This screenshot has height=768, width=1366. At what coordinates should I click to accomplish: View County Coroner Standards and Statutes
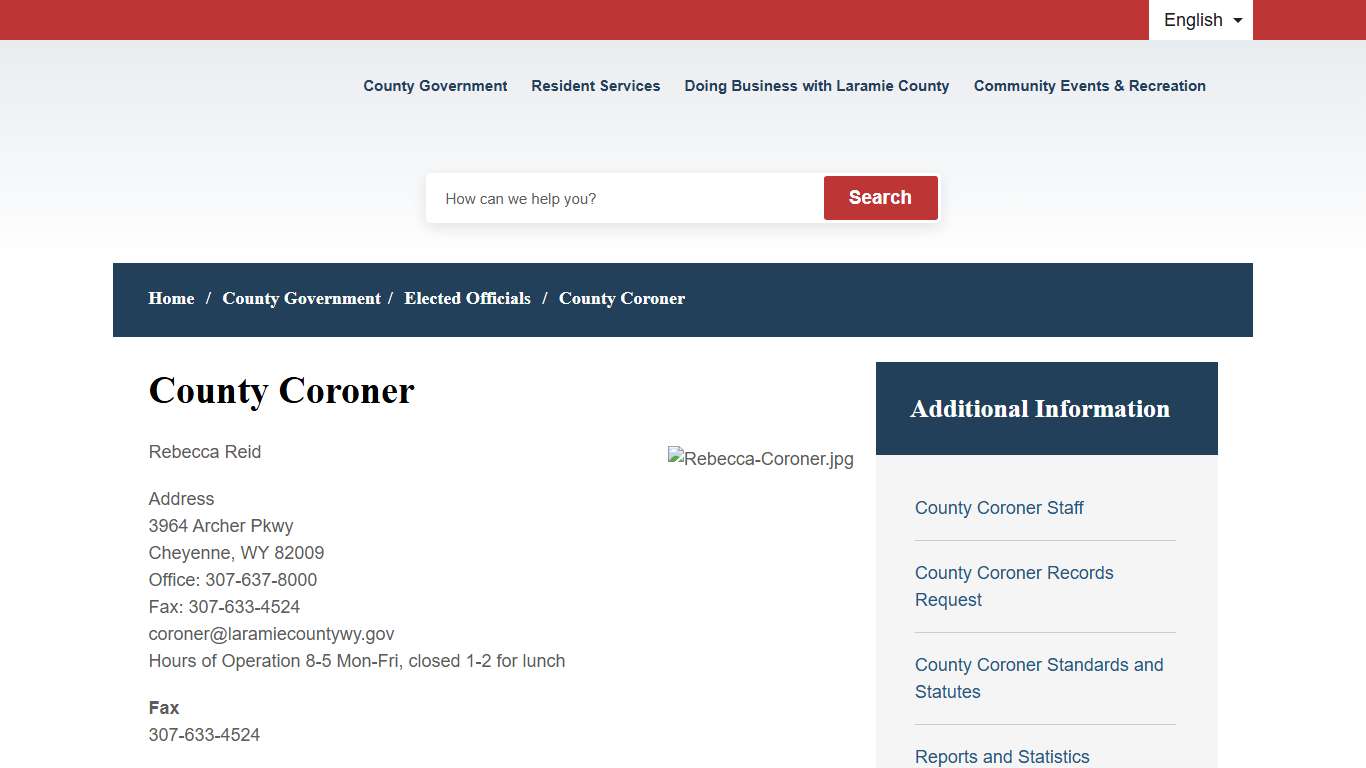(x=1039, y=678)
